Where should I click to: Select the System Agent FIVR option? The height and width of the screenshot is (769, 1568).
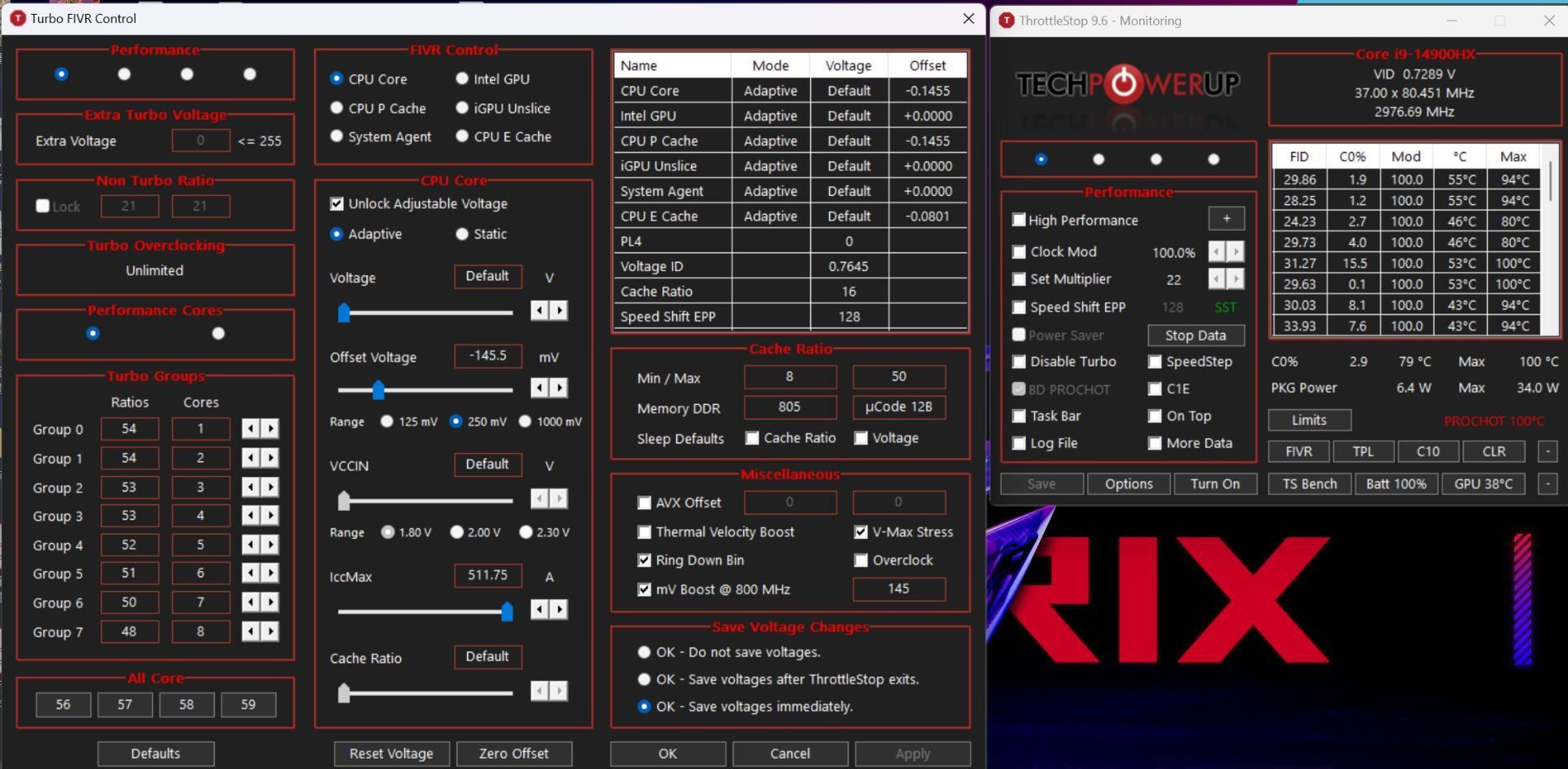[x=336, y=136]
